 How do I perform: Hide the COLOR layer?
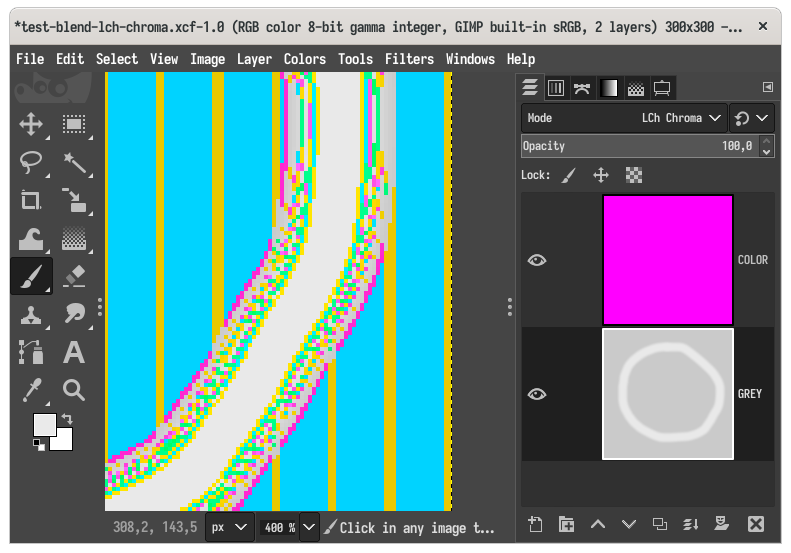coord(537,260)
